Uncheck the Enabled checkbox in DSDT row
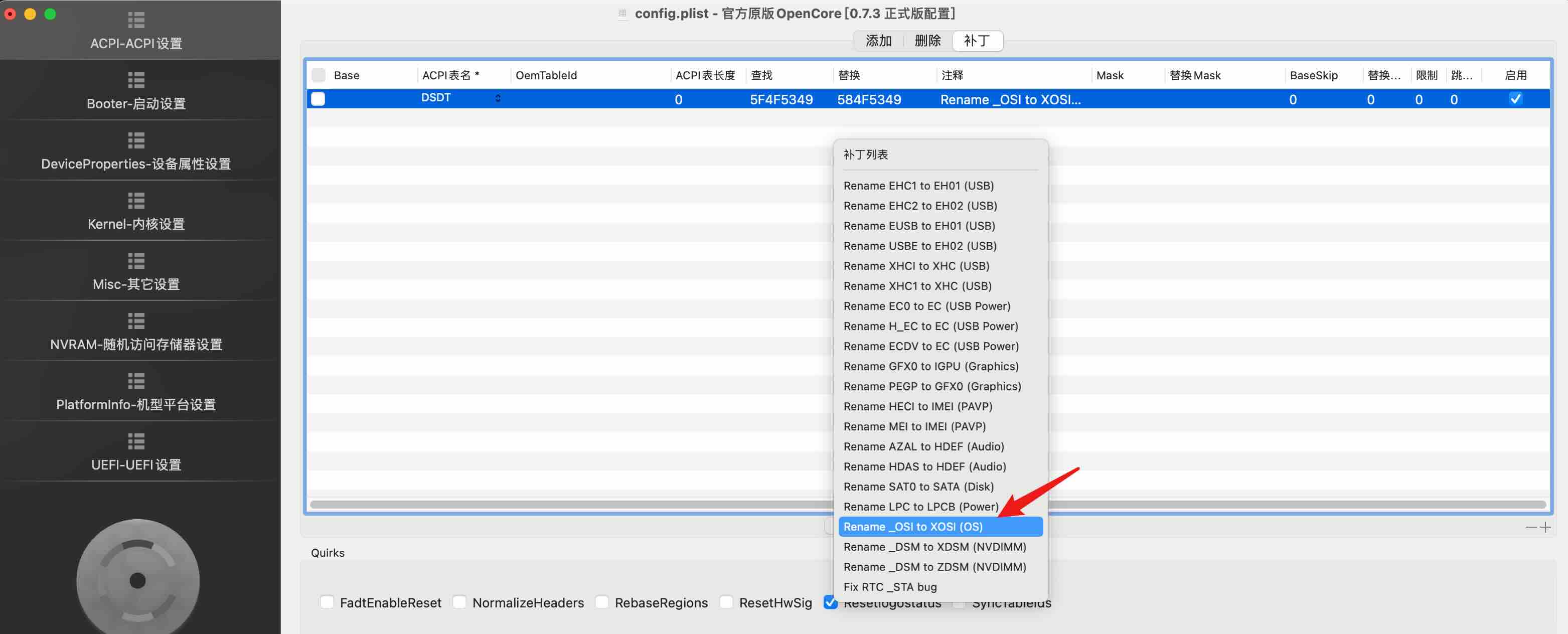 pos(1515,99)
